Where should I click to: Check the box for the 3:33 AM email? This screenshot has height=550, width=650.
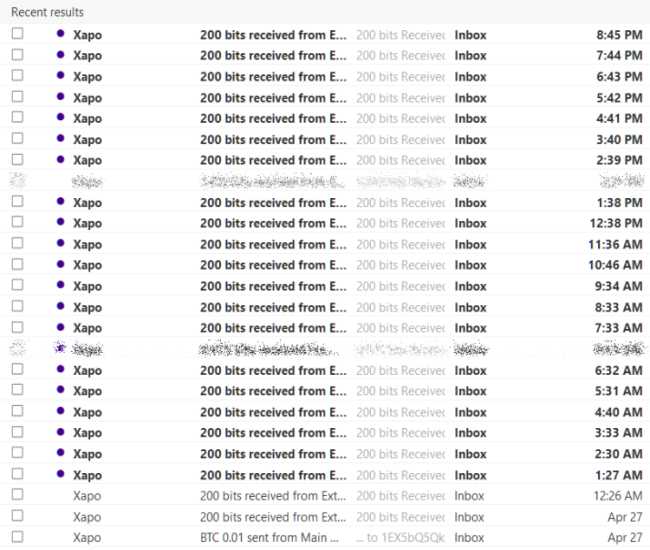click(17, 432)
